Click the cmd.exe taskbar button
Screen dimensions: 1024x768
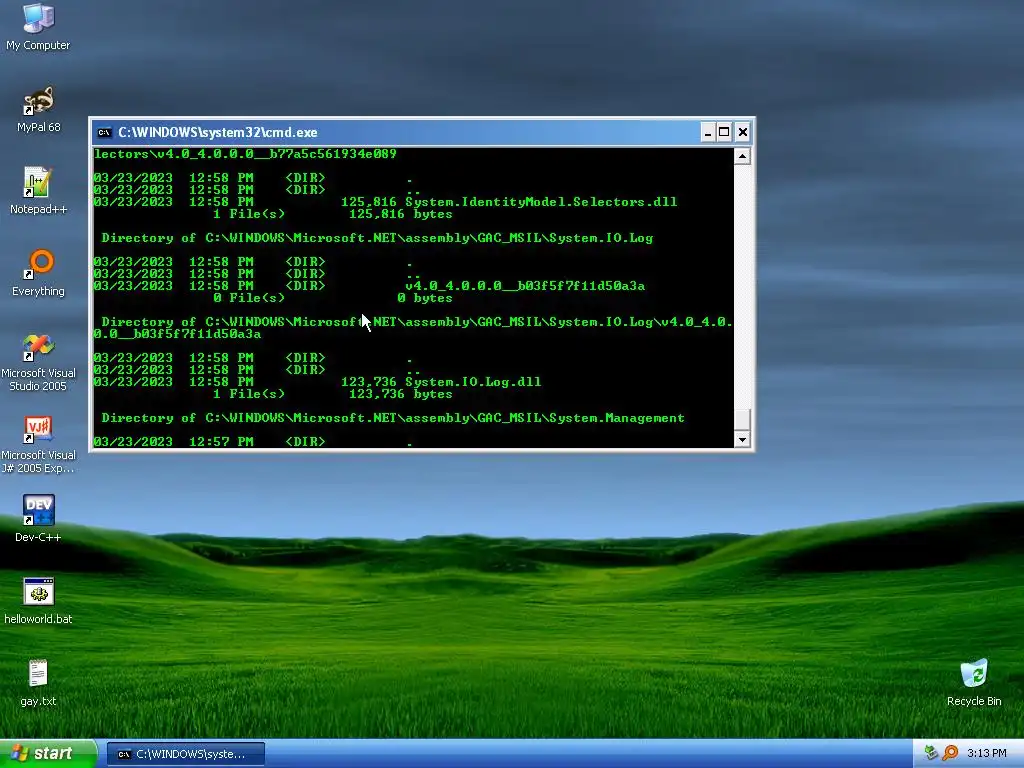tap(186, 754)
